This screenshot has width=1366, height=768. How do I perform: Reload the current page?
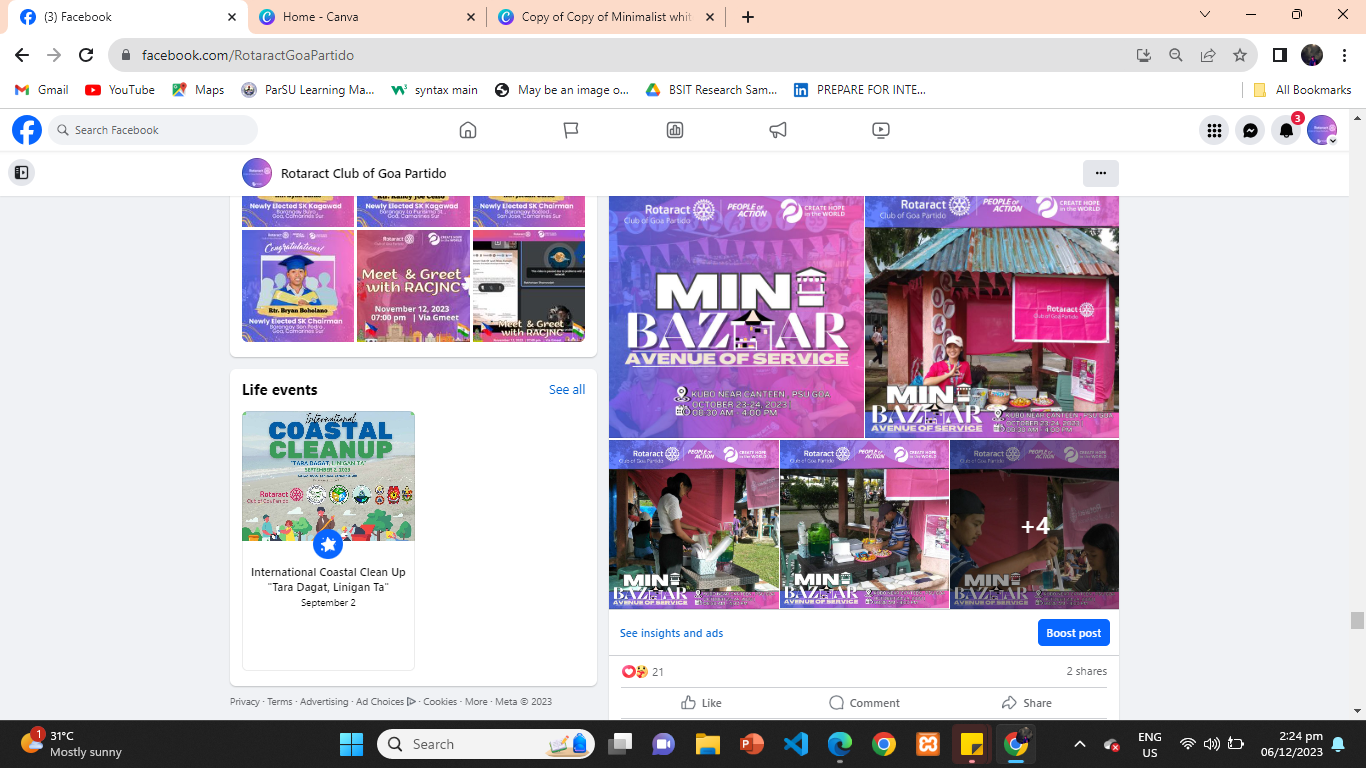pos(86,55)
